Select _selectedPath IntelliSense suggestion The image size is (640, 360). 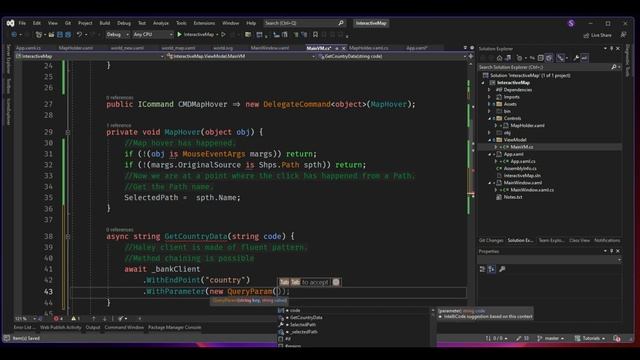point(353,332)
